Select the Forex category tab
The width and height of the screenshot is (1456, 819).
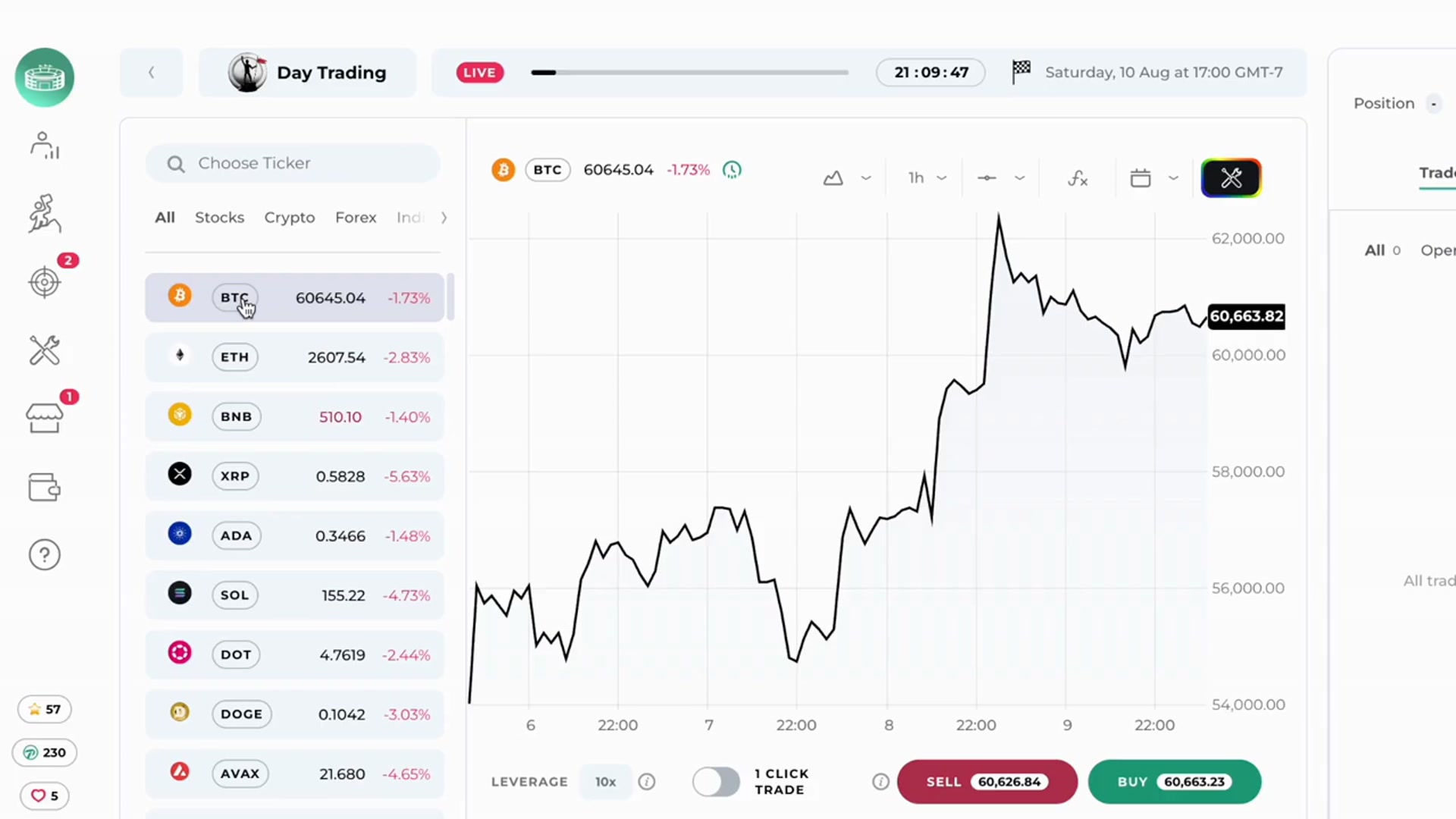coord(356,218)
